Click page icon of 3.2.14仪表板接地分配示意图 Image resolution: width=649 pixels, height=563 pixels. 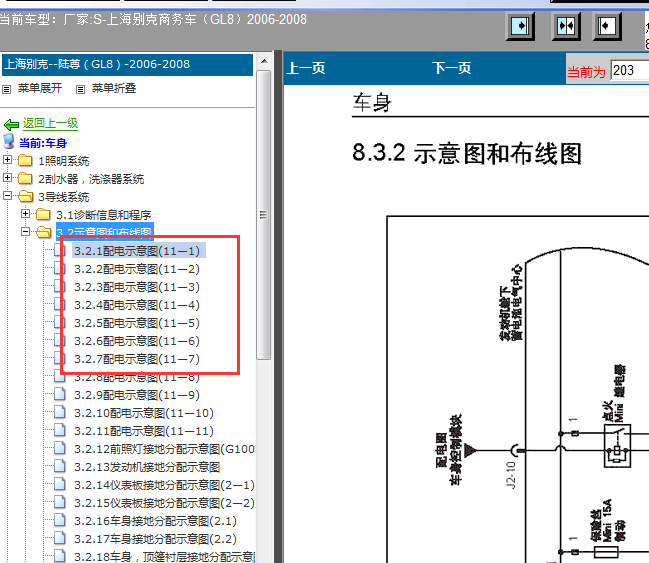(60, 484)
